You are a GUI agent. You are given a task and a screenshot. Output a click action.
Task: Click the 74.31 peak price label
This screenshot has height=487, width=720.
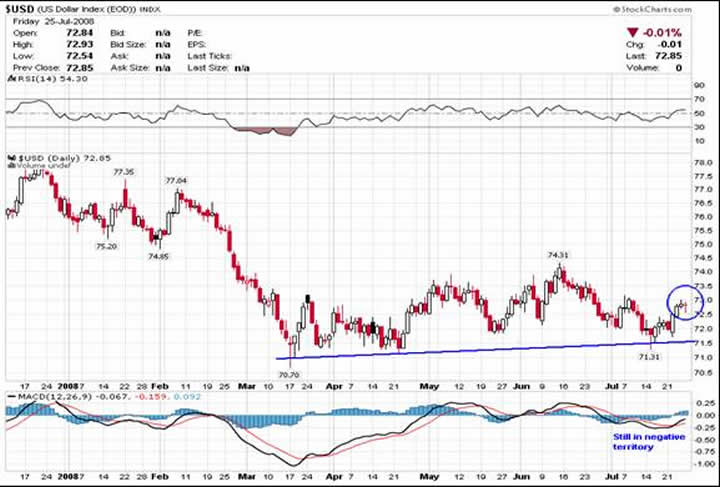click(558, 255)
